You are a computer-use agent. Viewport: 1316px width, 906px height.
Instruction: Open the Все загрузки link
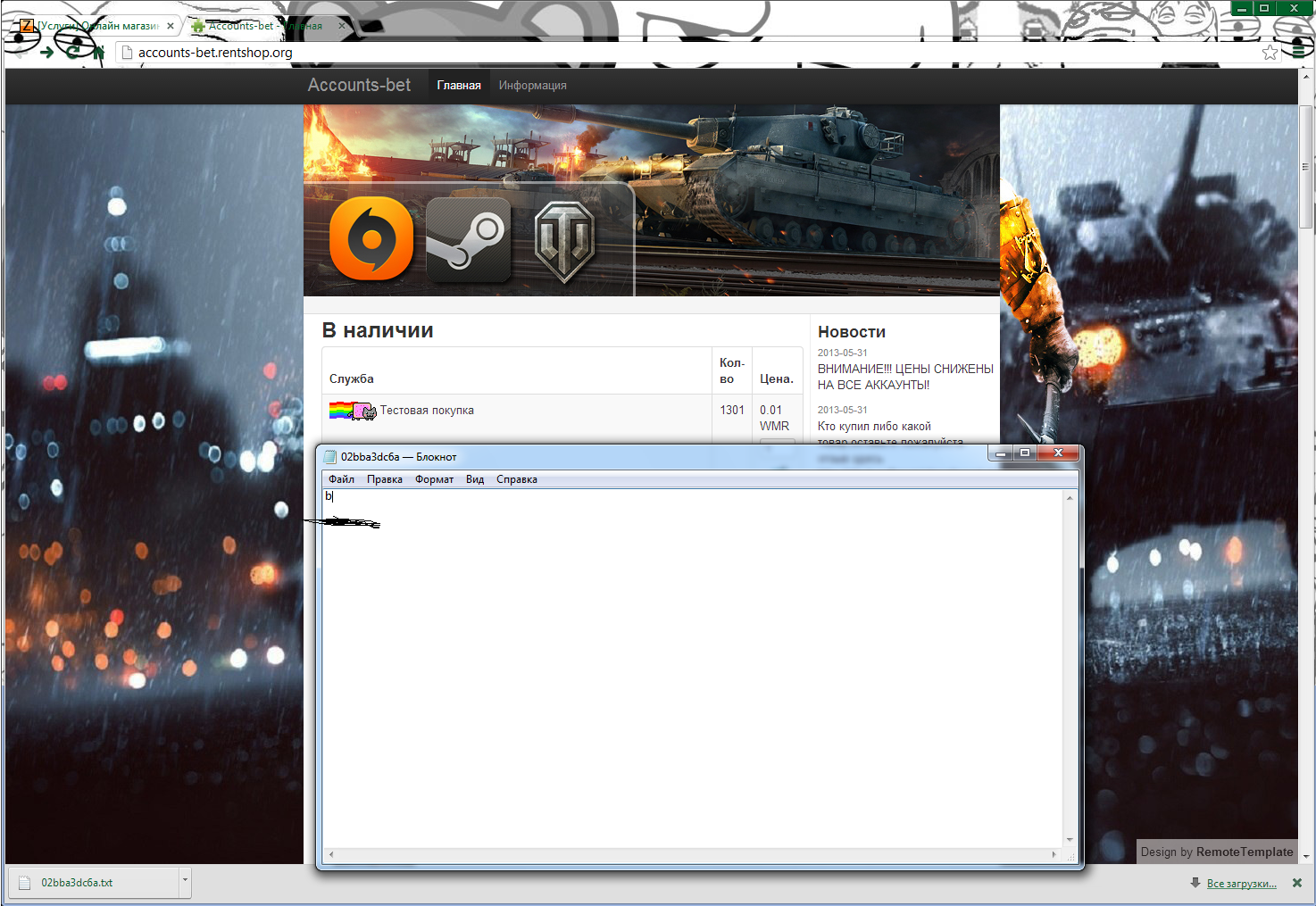click(1242, 884)
